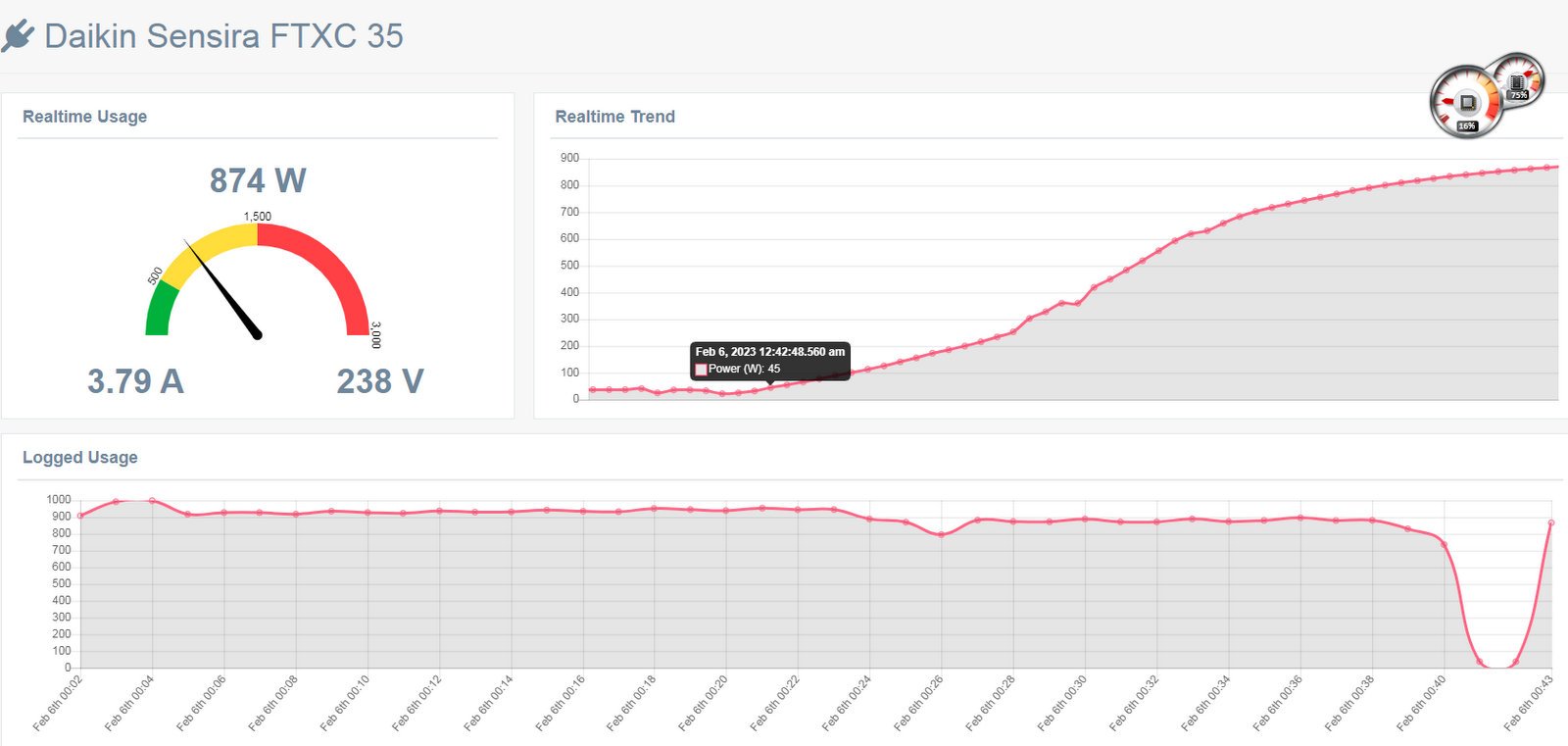
Task: Click the 238 V voltage reading
Action: tap(380, 381)
